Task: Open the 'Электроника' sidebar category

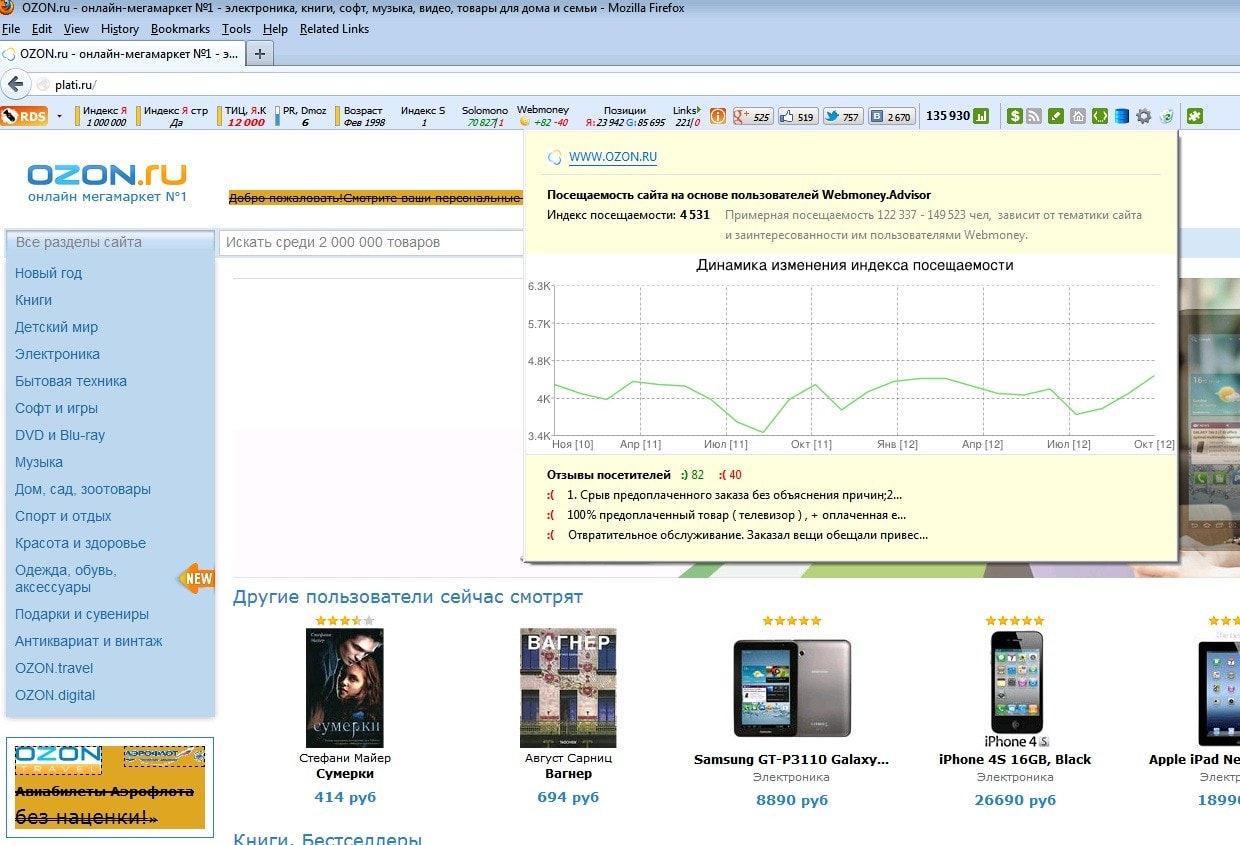Action: click(57, 354)
